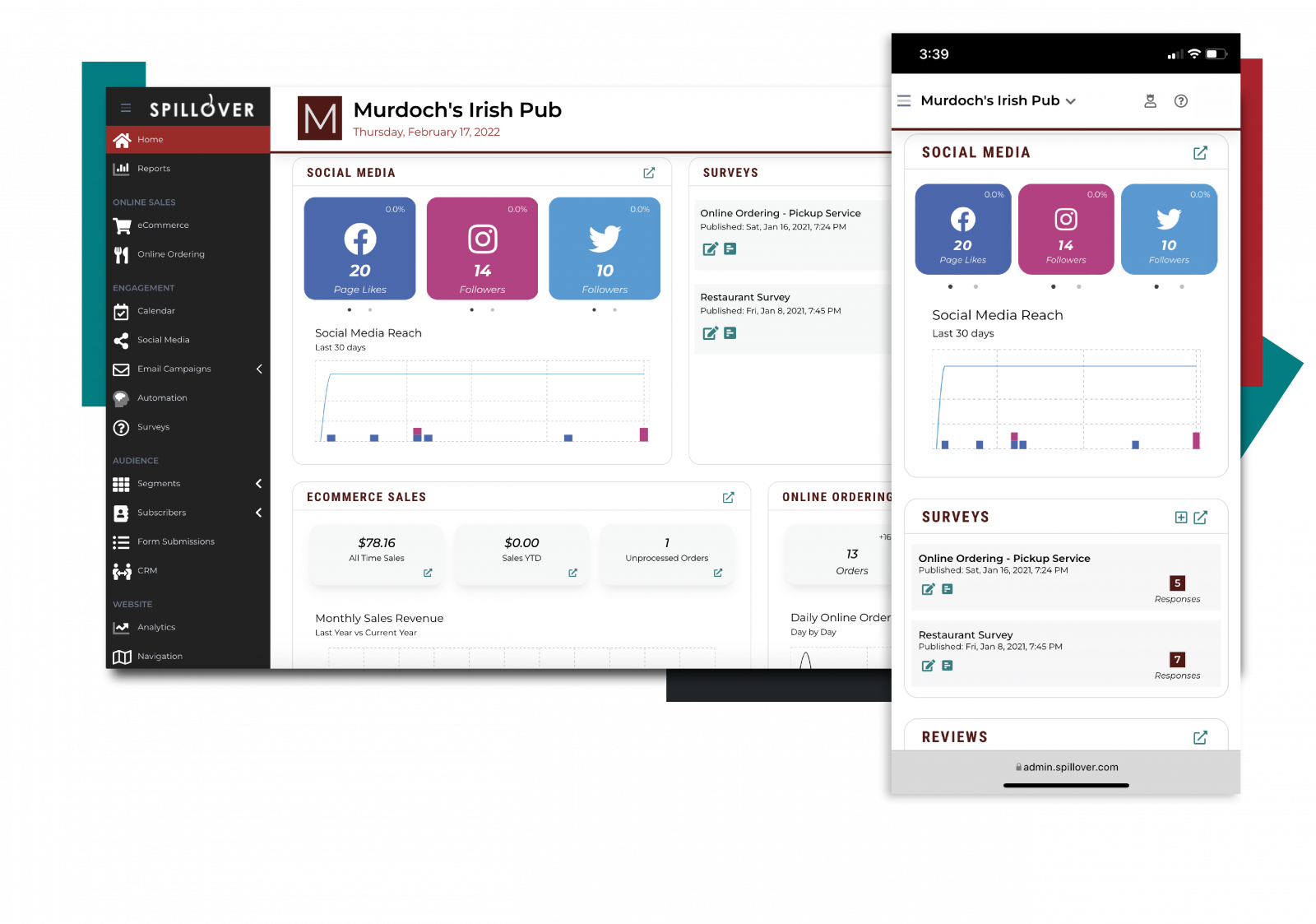
Task: Edit Restaurant Survey on desktop
Action: (x=710, y=333)
